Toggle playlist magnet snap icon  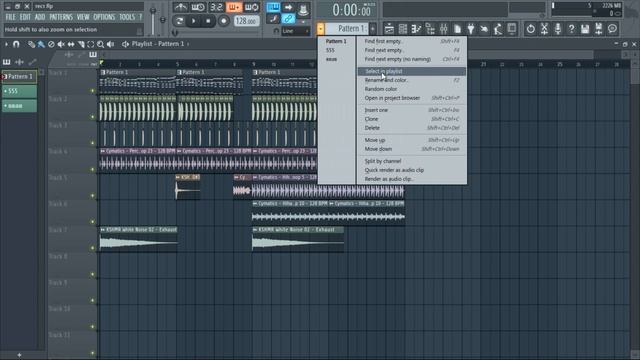[16, 44]
